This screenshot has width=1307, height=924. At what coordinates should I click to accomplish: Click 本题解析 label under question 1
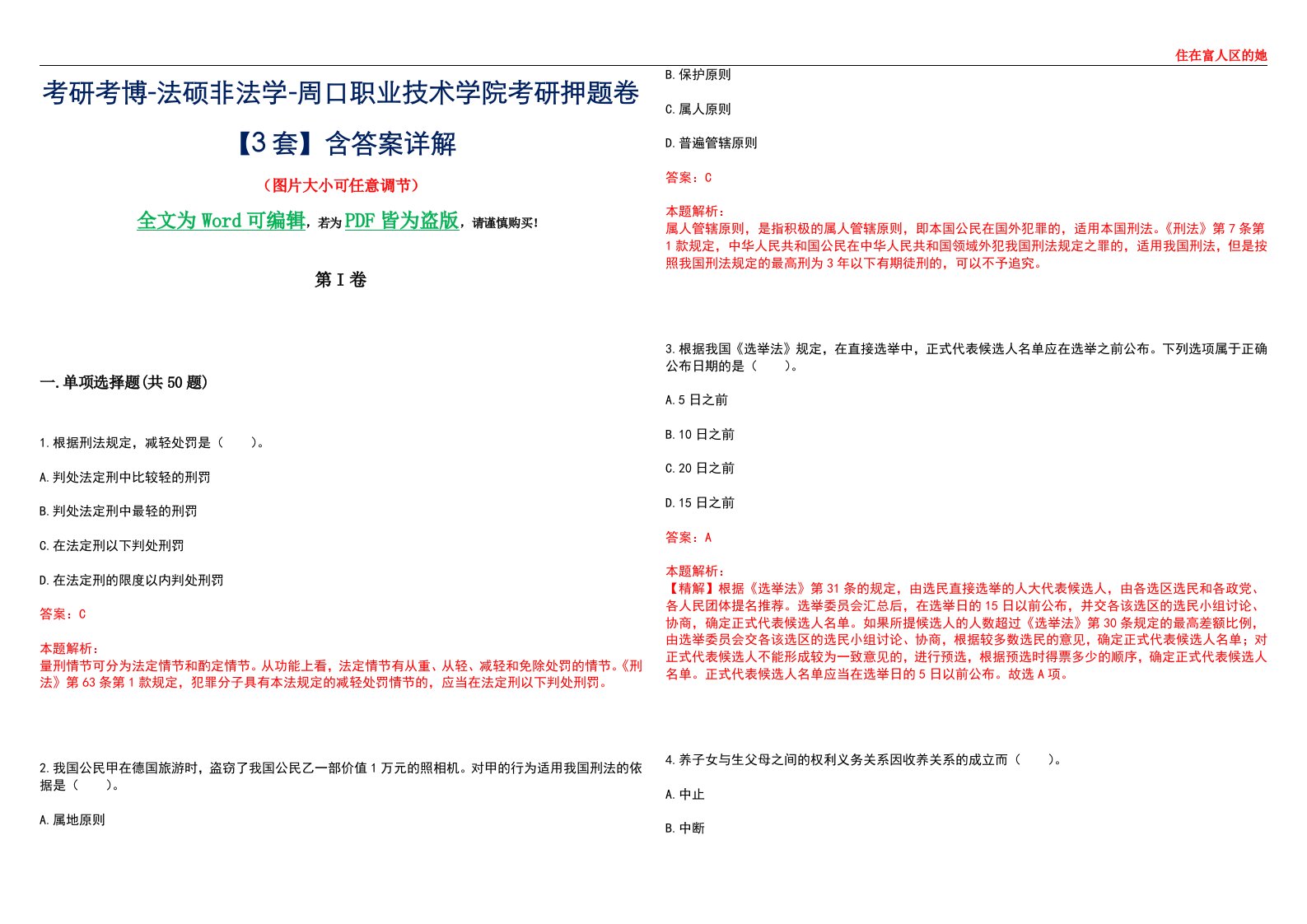69,649
